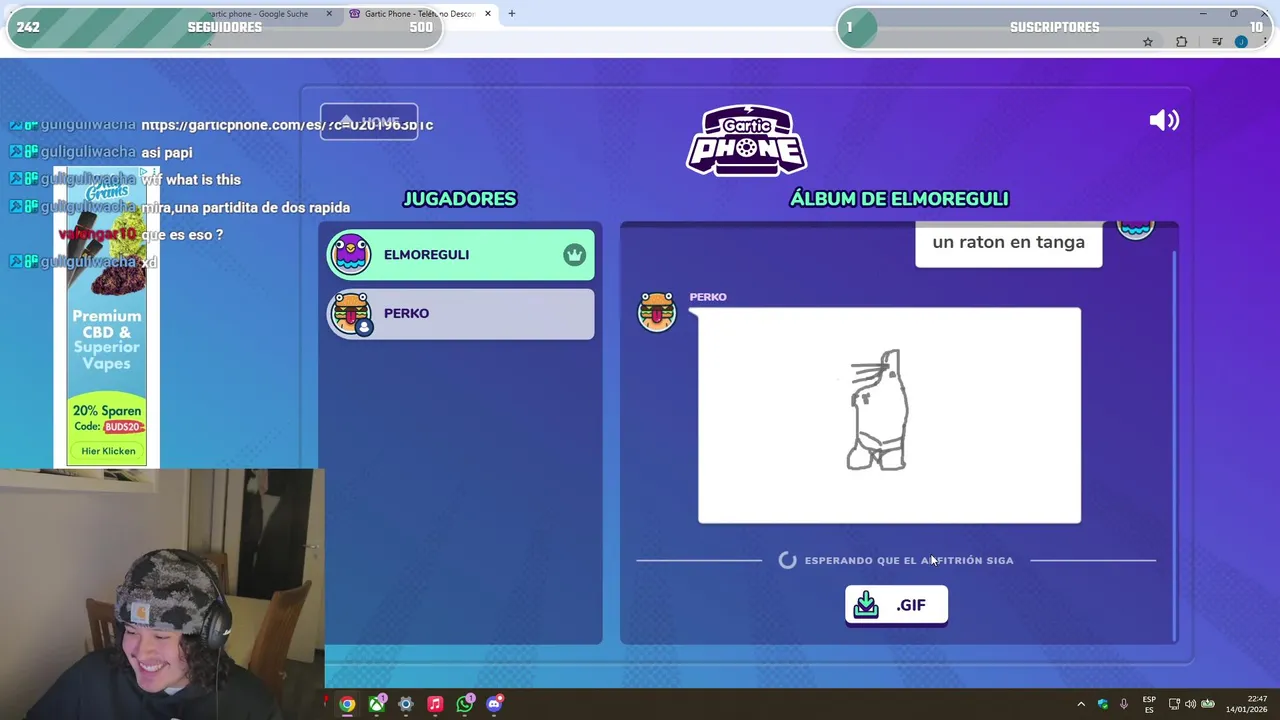Screen dimensions: 1280x720
Task: Open the taskbar clock showing 22:47
Action: pos(1246,704)
